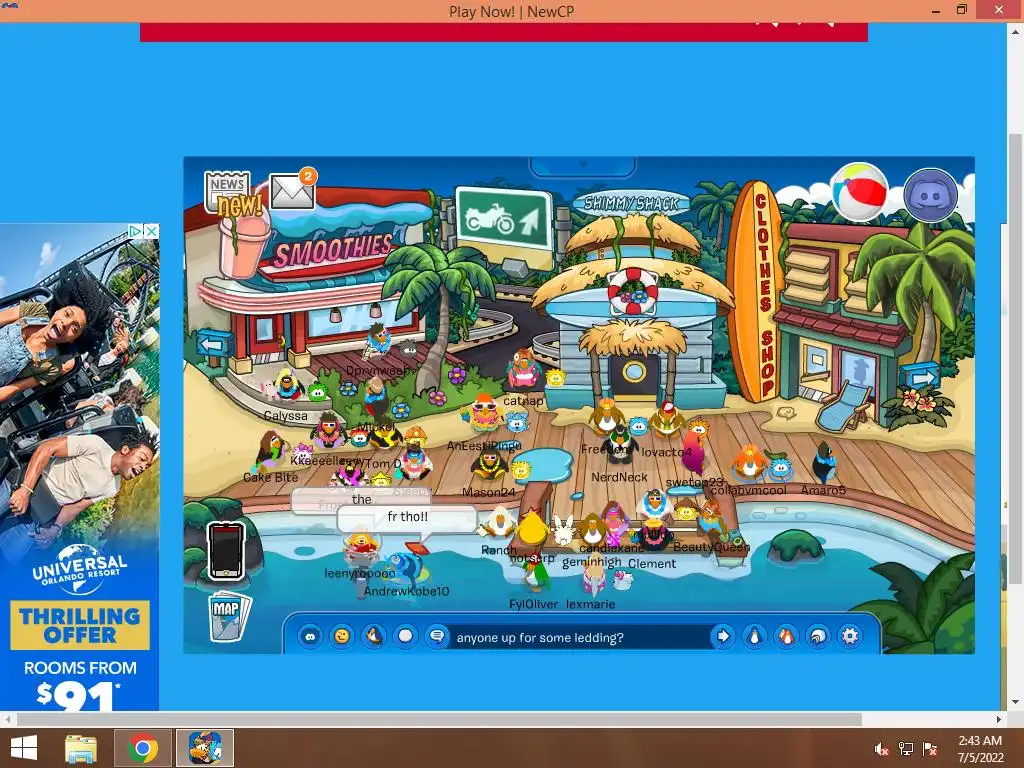Click penguin named leenyrooooo
The image size is (1024, 768).
tap(360, 549)
